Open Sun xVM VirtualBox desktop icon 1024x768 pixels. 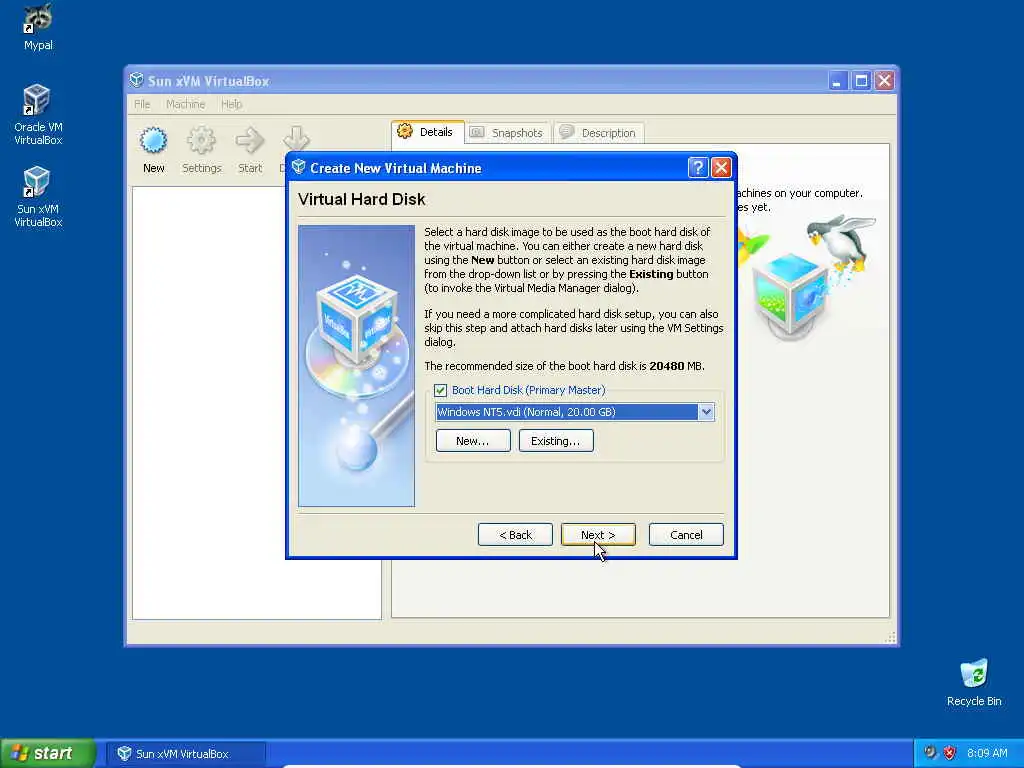tap(38, 196)
